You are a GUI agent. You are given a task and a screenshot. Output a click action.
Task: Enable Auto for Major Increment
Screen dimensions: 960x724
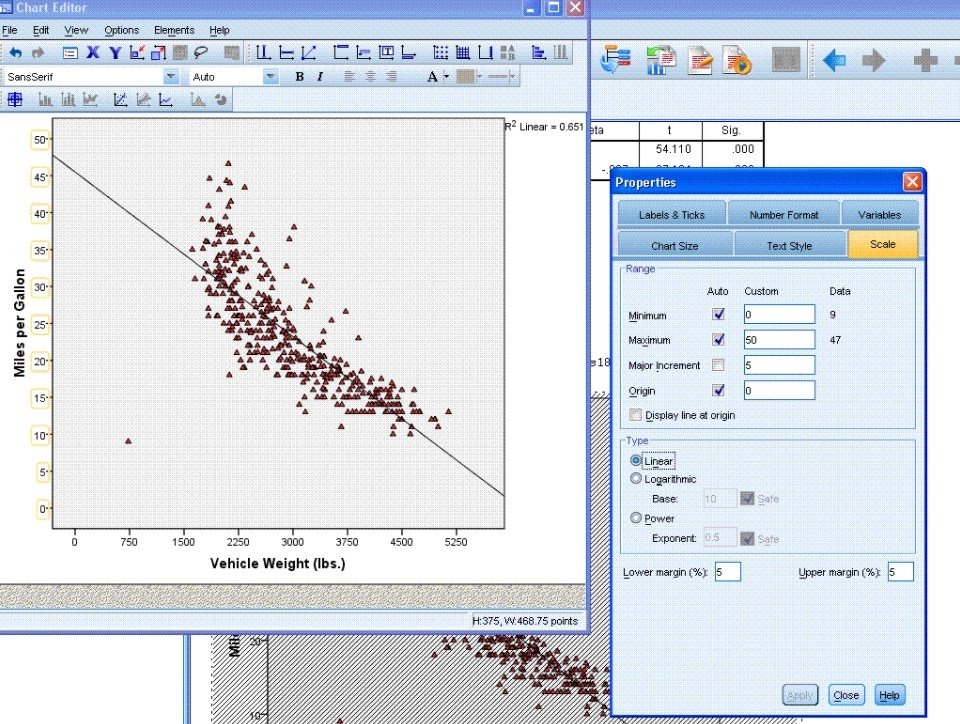(x=718, y=364)
